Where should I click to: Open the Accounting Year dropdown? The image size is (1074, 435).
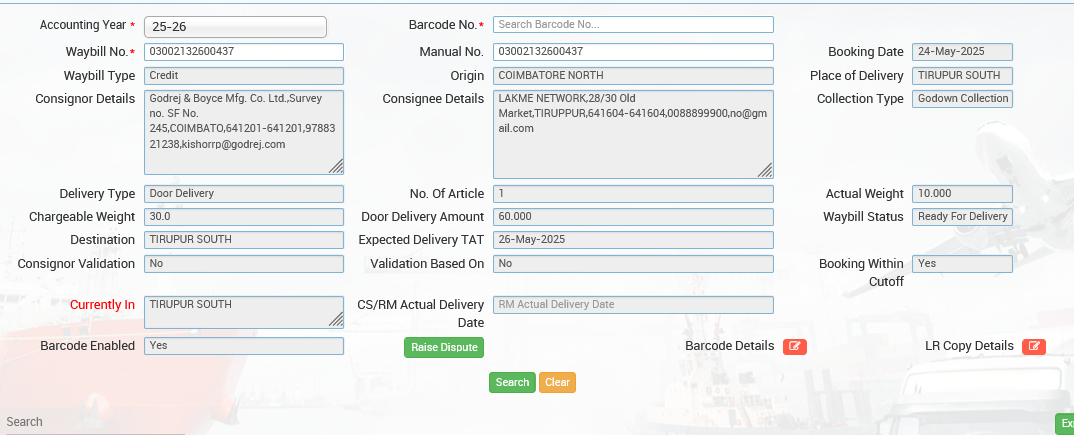coord(235,27)
